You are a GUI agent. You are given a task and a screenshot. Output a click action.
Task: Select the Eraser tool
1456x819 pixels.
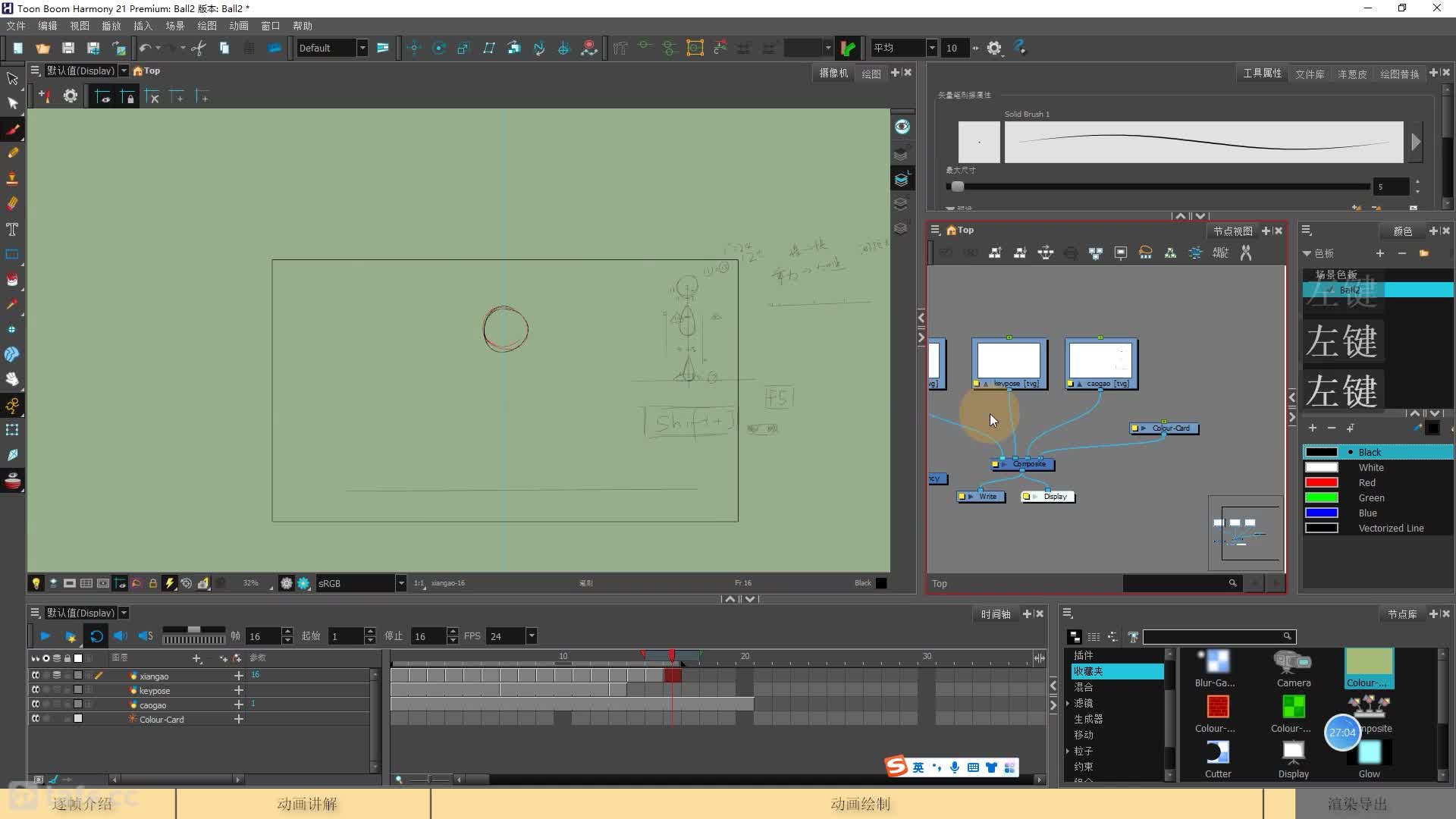coord(12,203)
